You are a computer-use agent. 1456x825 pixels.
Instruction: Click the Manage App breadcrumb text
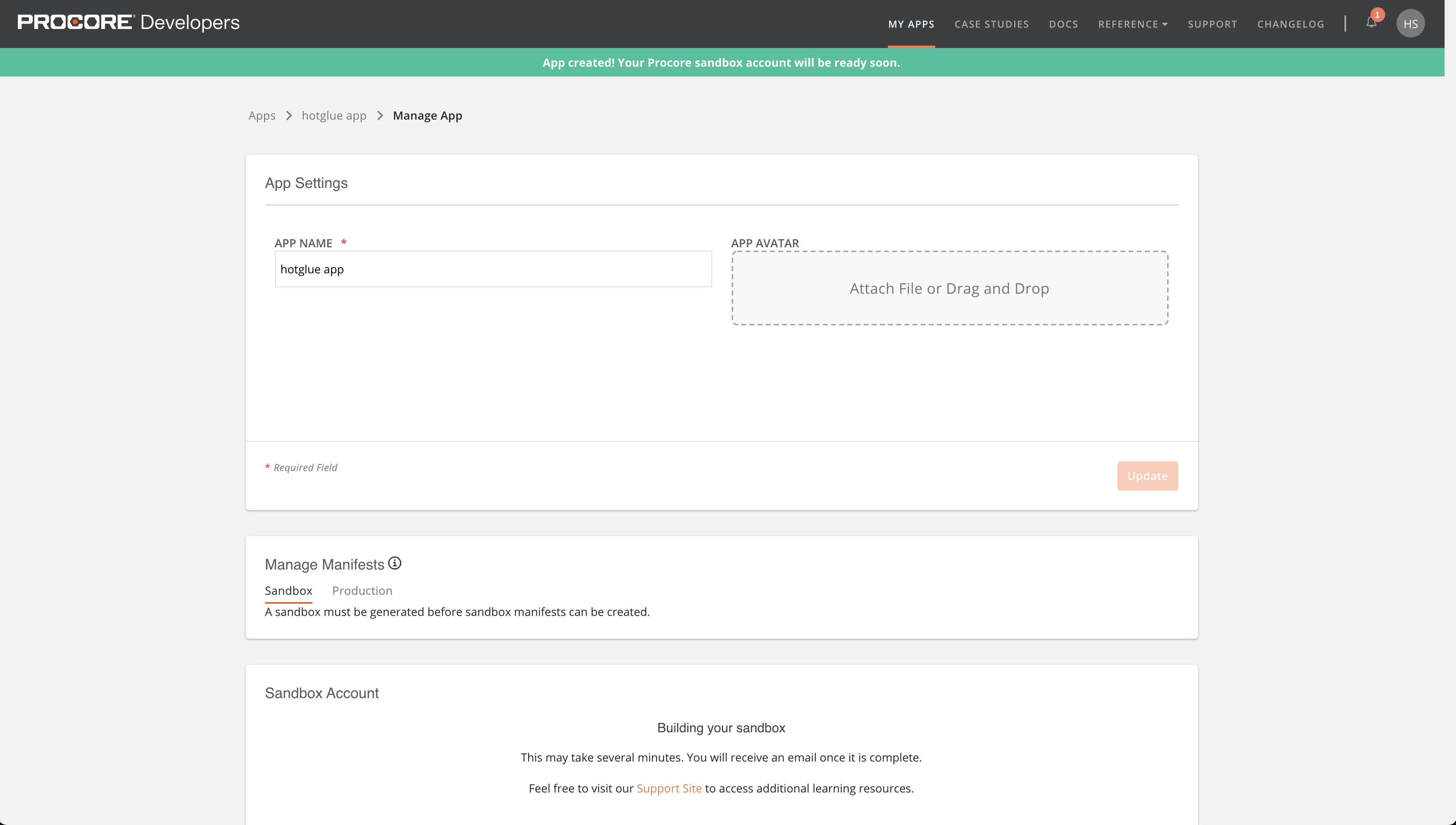point(427,116)
